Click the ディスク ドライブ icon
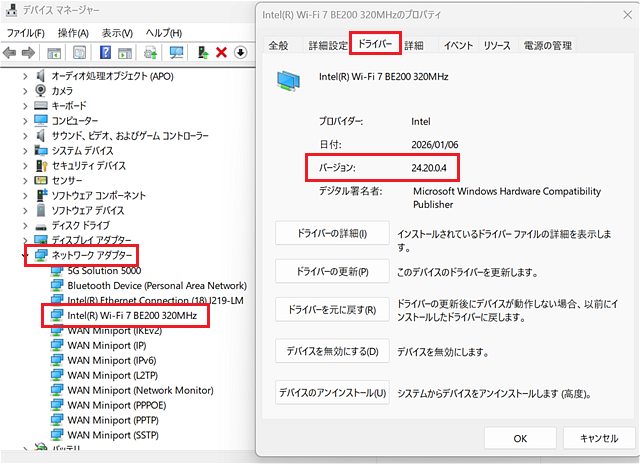Image resolution: width=640 pixels, height=464 pixels. tap(41, 226)
